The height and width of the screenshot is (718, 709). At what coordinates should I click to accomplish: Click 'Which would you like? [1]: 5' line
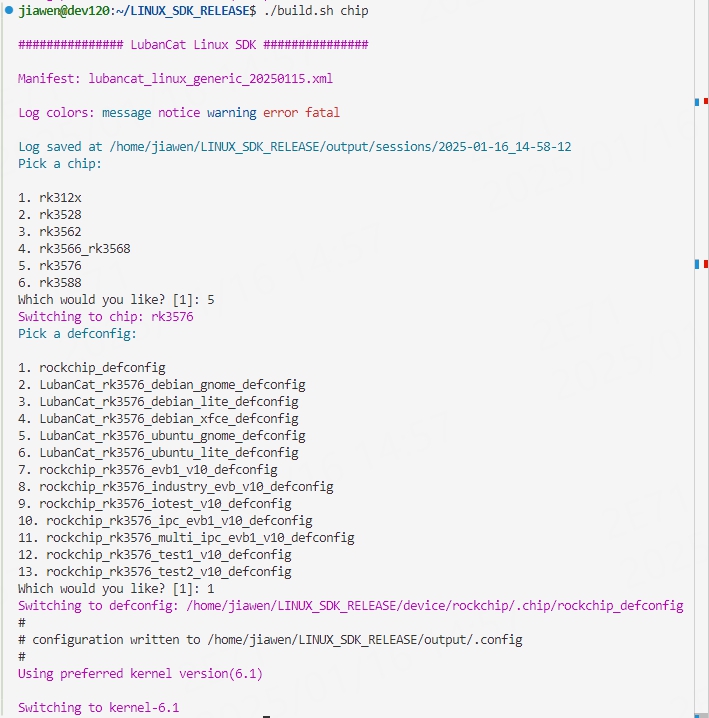tap(116, 300)
